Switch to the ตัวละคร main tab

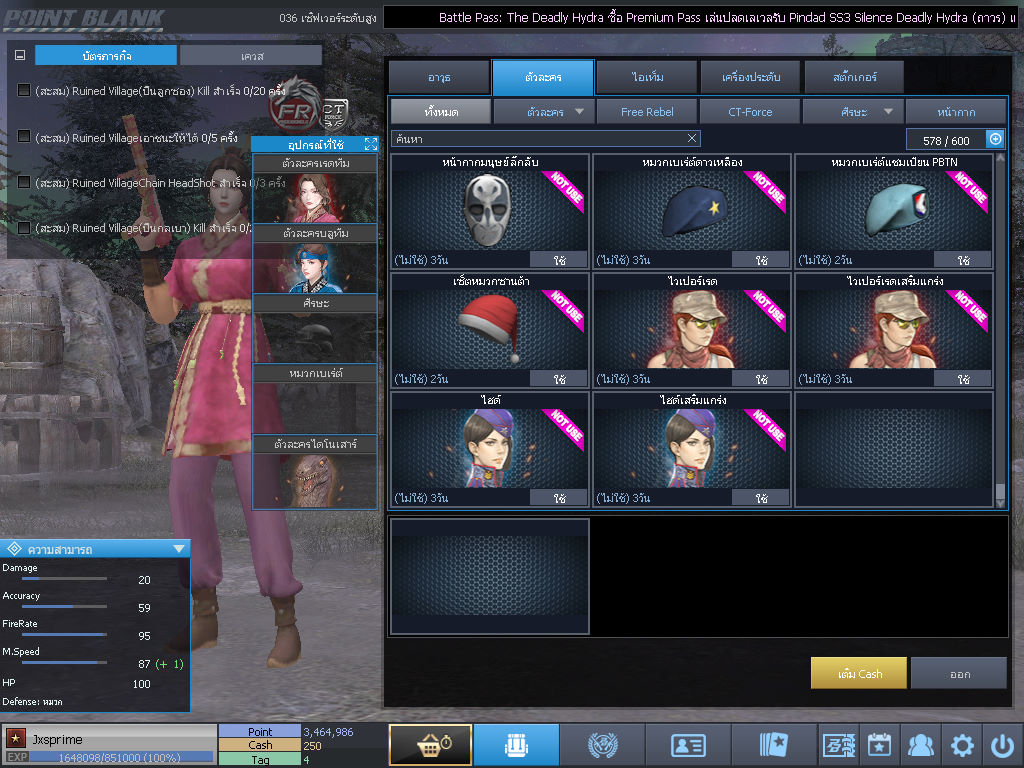(543, 77)
